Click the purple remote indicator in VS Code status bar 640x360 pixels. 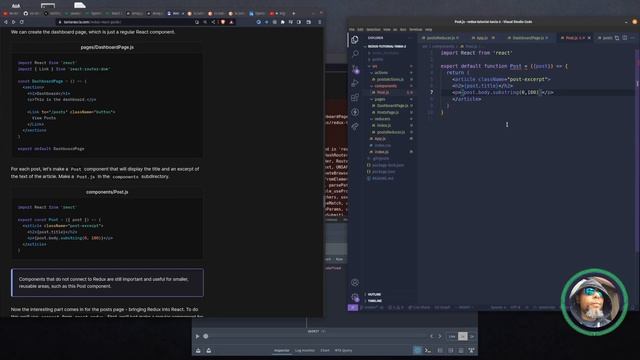[x=353, y=307]
